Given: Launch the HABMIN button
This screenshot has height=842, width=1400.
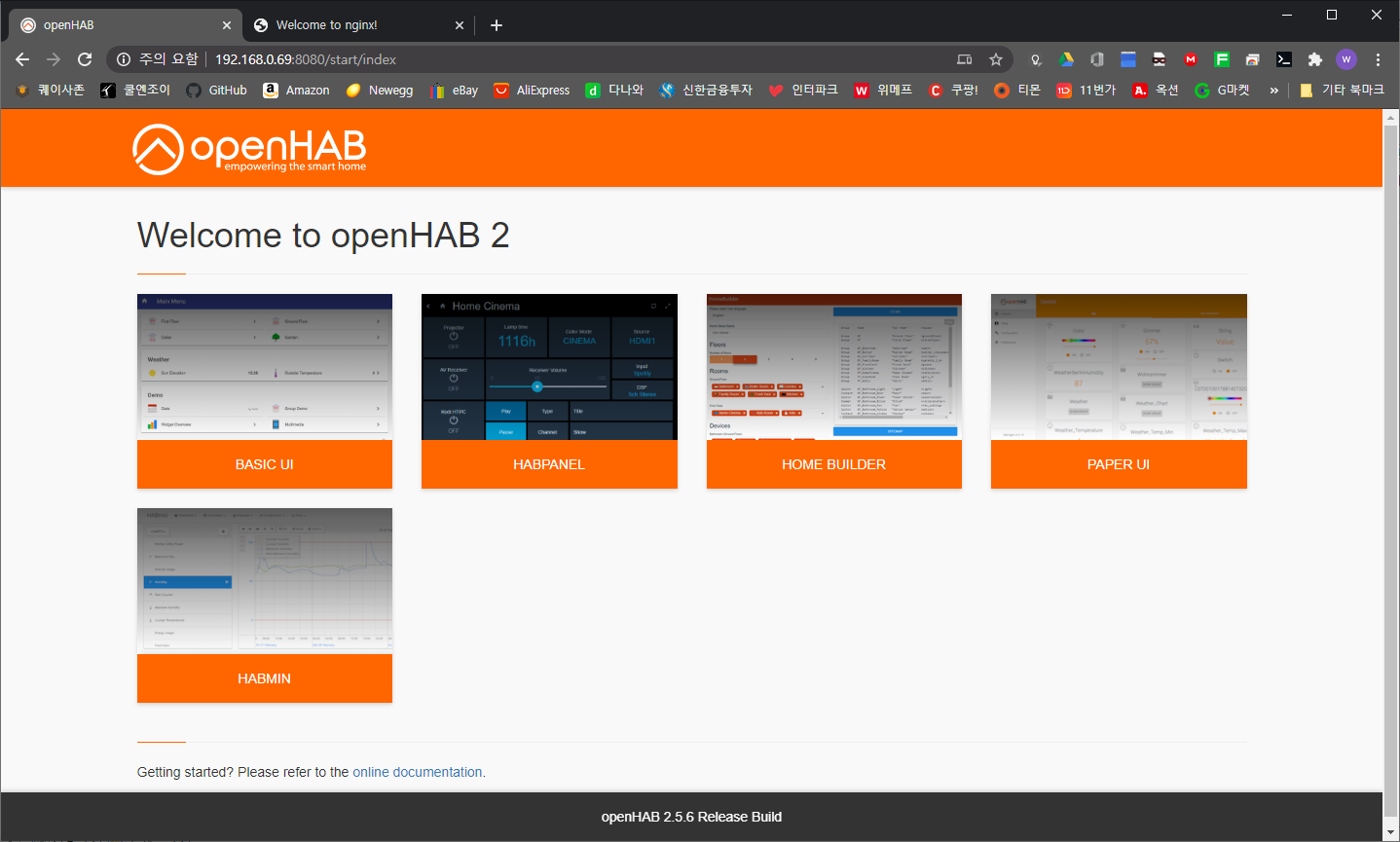Looking at the screenshot, I should [x=265, y=678].
